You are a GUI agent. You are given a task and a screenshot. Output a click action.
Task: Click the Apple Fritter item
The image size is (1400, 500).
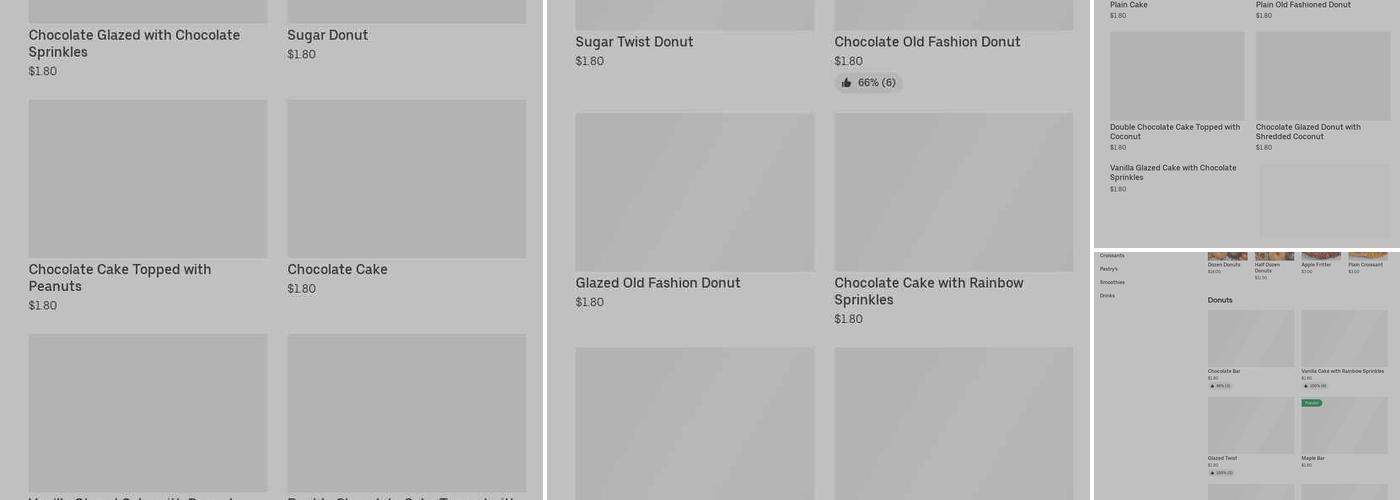point(1316,265)
